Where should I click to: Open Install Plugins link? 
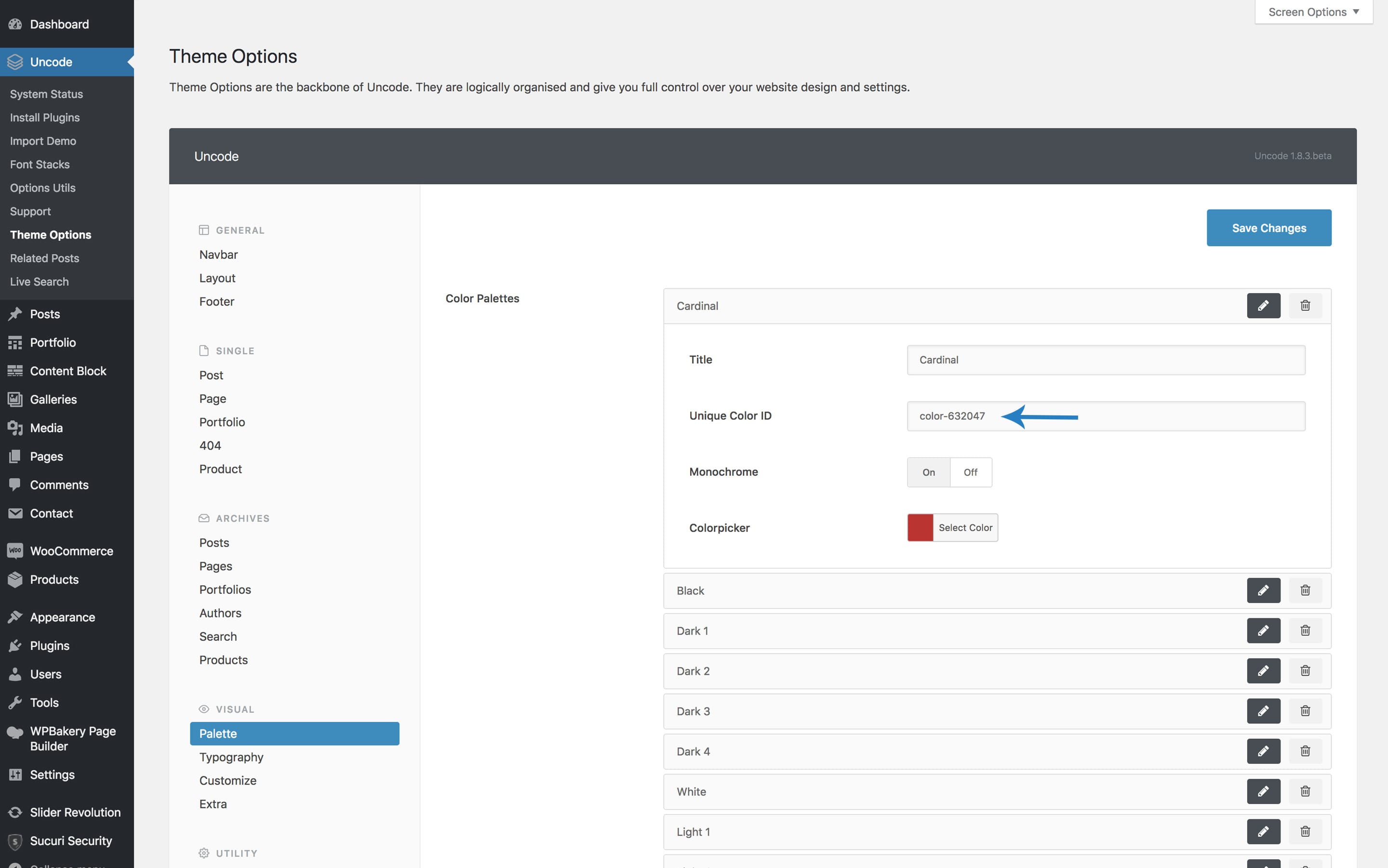point(45,117)
